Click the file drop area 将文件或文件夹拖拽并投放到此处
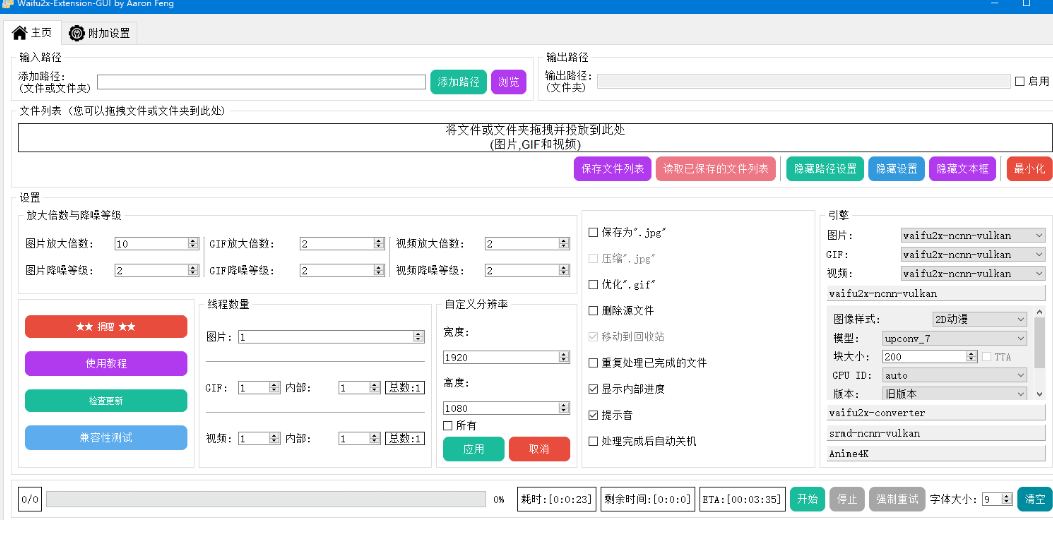Screen dimensions: 1053x543 [535, 137]
